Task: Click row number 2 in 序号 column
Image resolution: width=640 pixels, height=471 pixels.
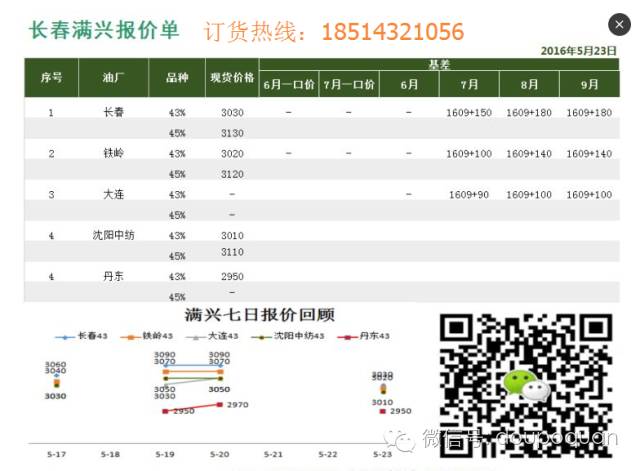Action: tap(51, 154)
